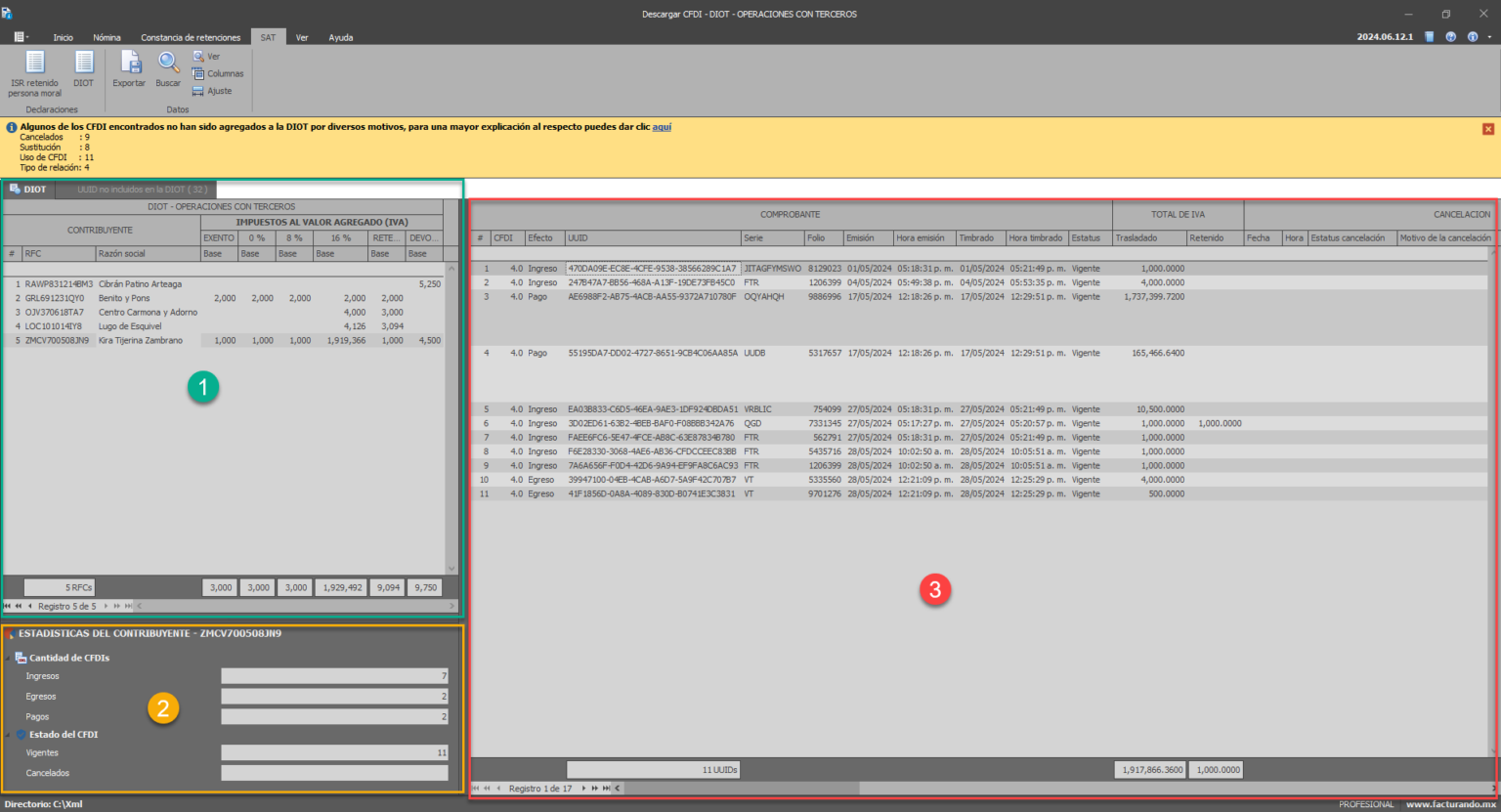Open the Constancia de retenciones tab

click(191, 37)
